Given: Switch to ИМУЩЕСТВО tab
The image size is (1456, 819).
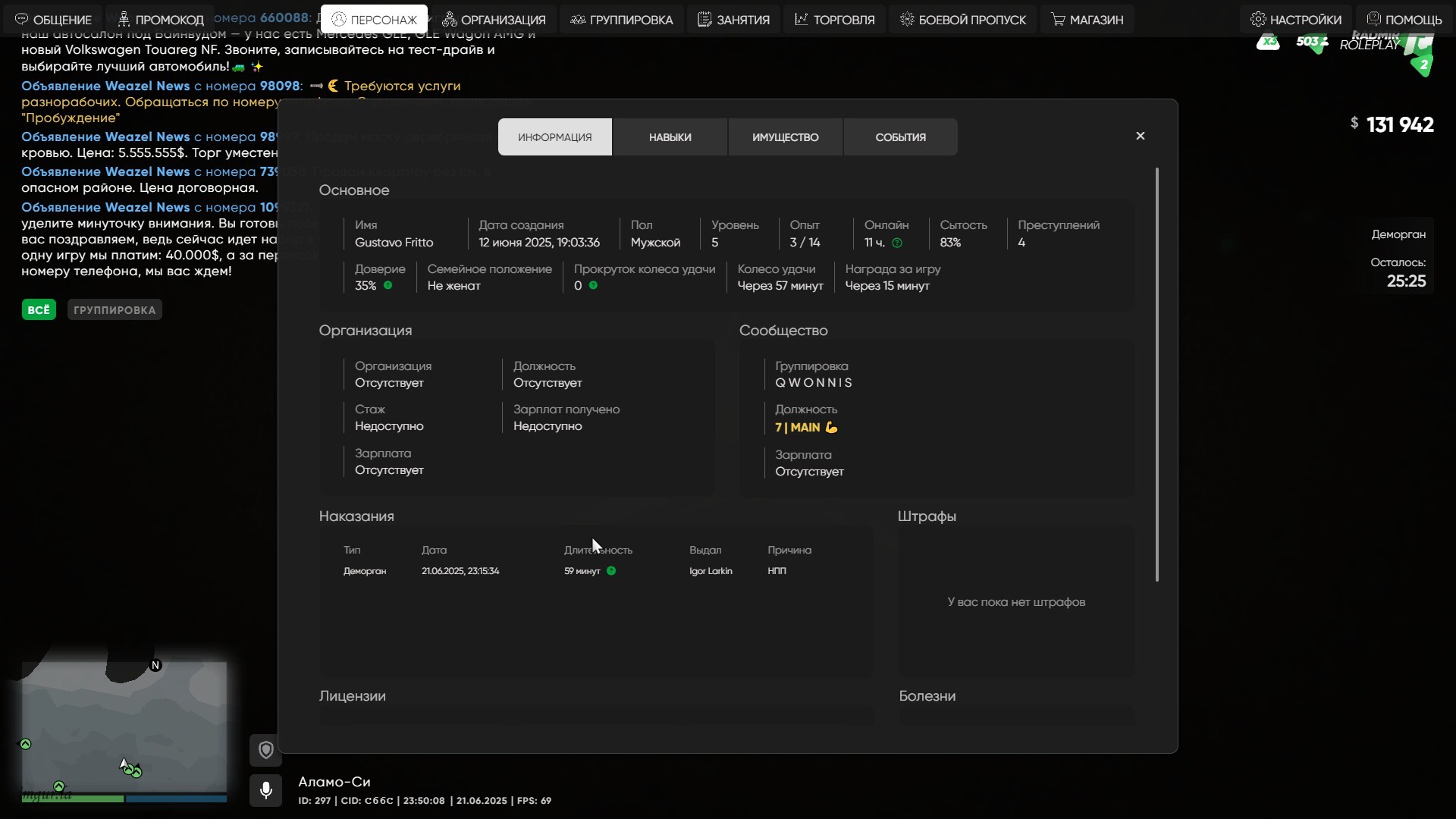Looking at the screenshot, I should (786, 137).
